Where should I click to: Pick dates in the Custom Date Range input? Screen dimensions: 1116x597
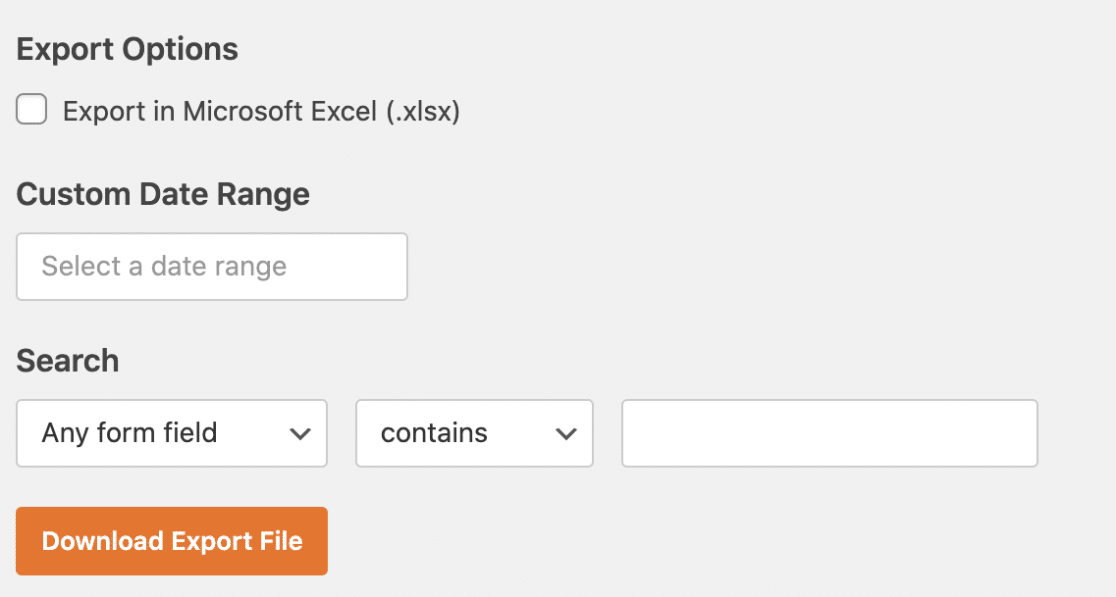coord(212,266)
